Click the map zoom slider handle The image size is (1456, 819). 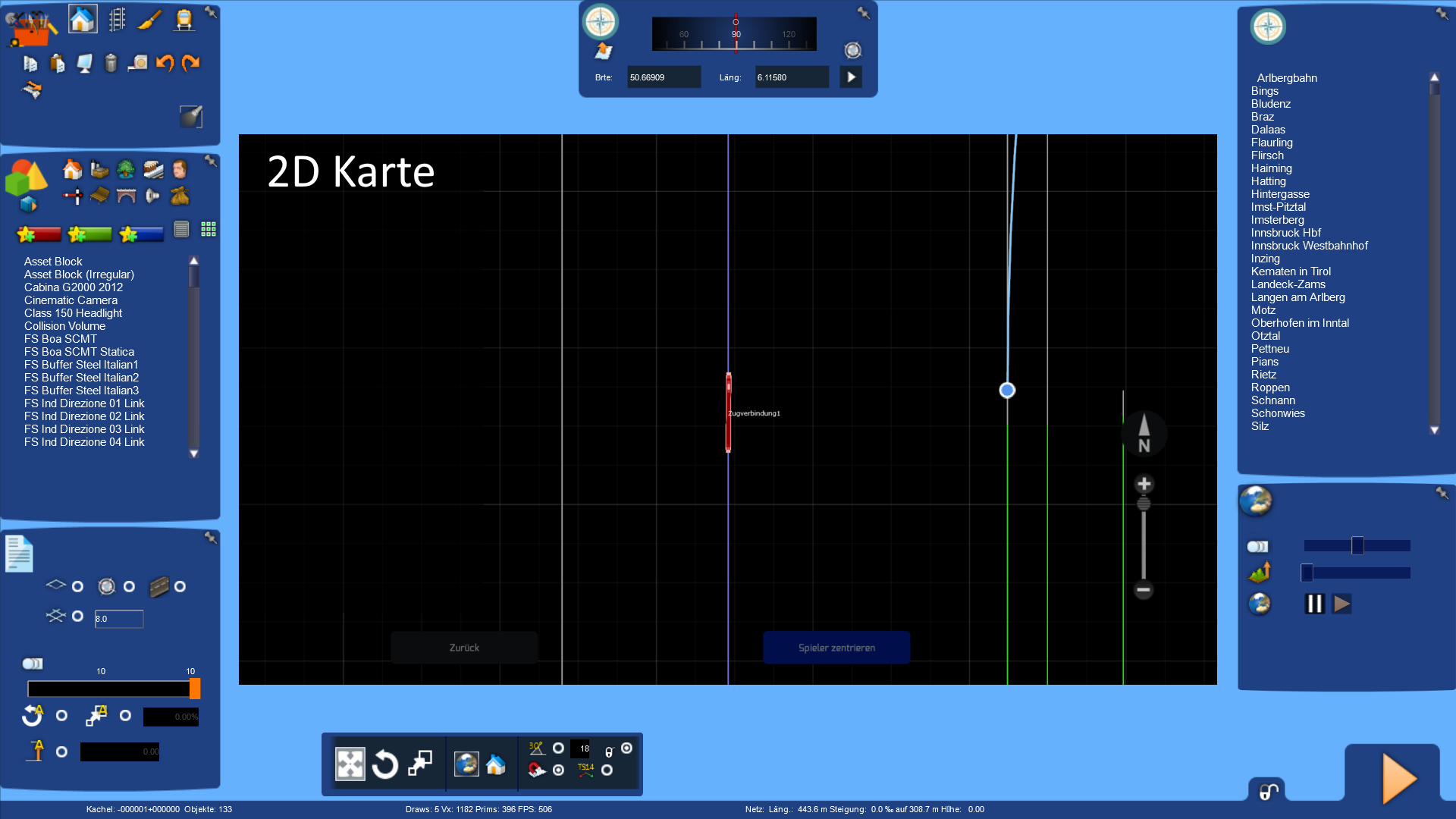1144,504
